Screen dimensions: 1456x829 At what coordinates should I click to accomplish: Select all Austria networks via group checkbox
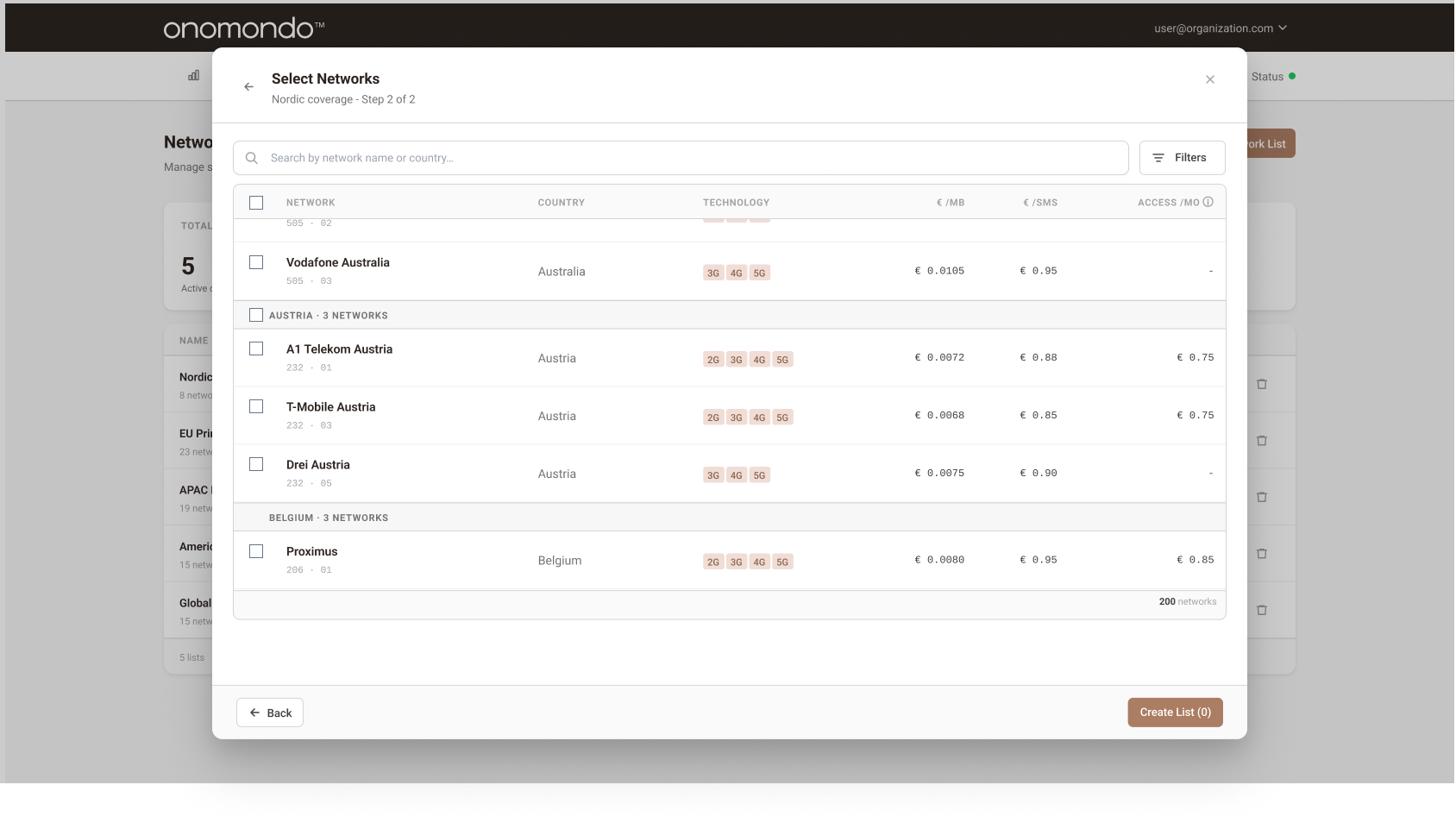click(256, 315)
